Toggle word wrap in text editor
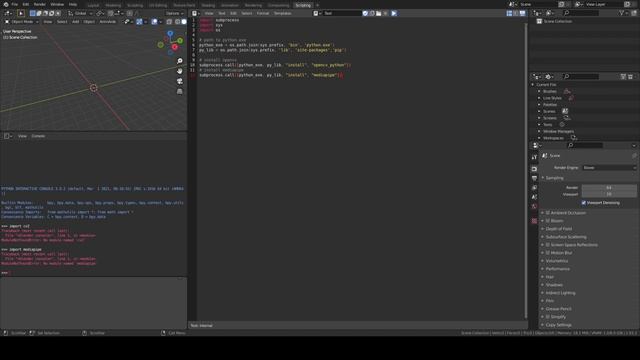The image size is (640, 360). click(516, 13)
